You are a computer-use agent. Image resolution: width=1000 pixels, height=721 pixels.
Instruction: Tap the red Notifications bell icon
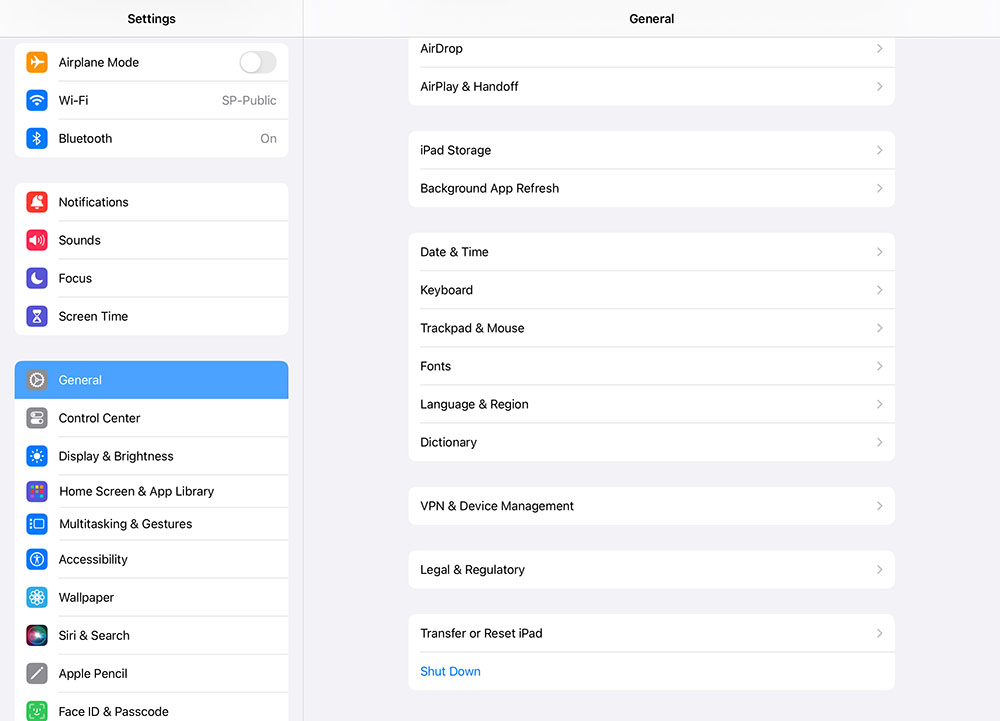pyautogui.click(x=37, y=202)
